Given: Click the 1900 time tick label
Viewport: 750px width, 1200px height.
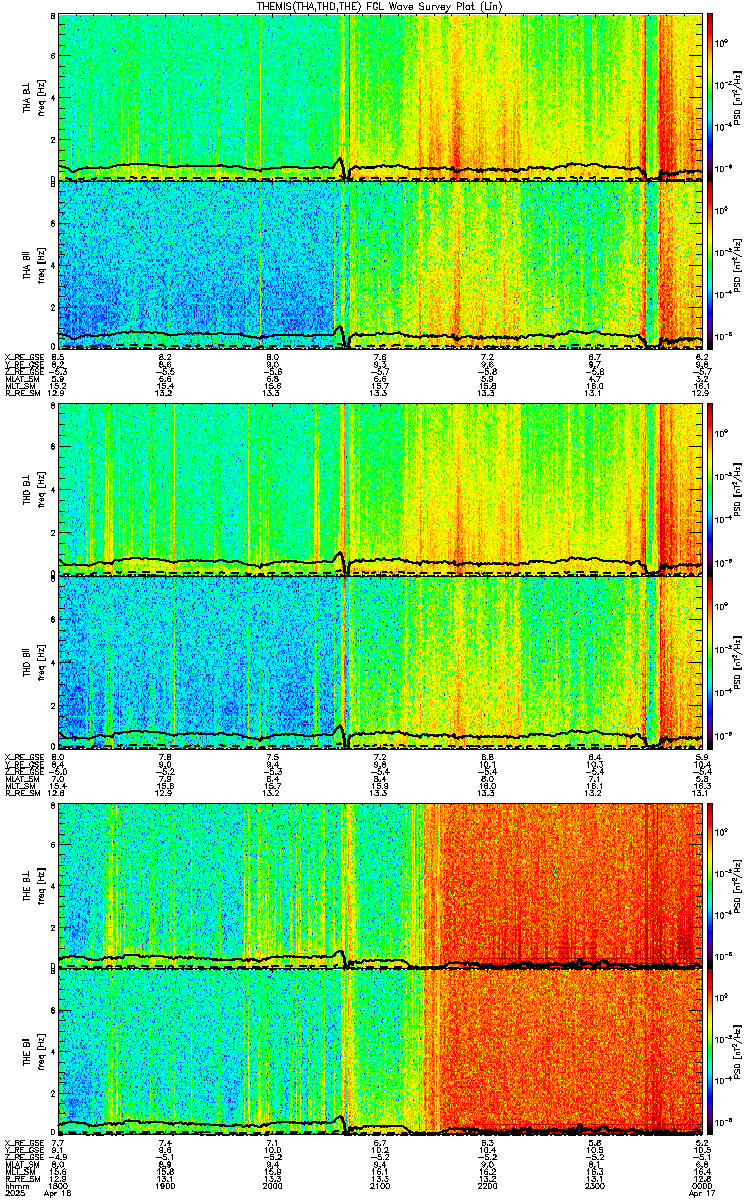Looking at the screenshot, I should pos(165,1184).
